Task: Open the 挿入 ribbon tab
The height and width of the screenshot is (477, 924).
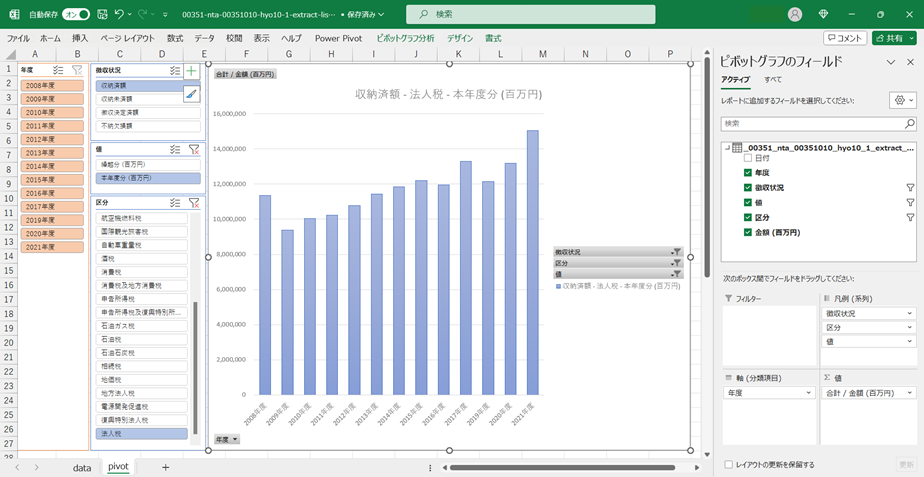Action: 80,38
